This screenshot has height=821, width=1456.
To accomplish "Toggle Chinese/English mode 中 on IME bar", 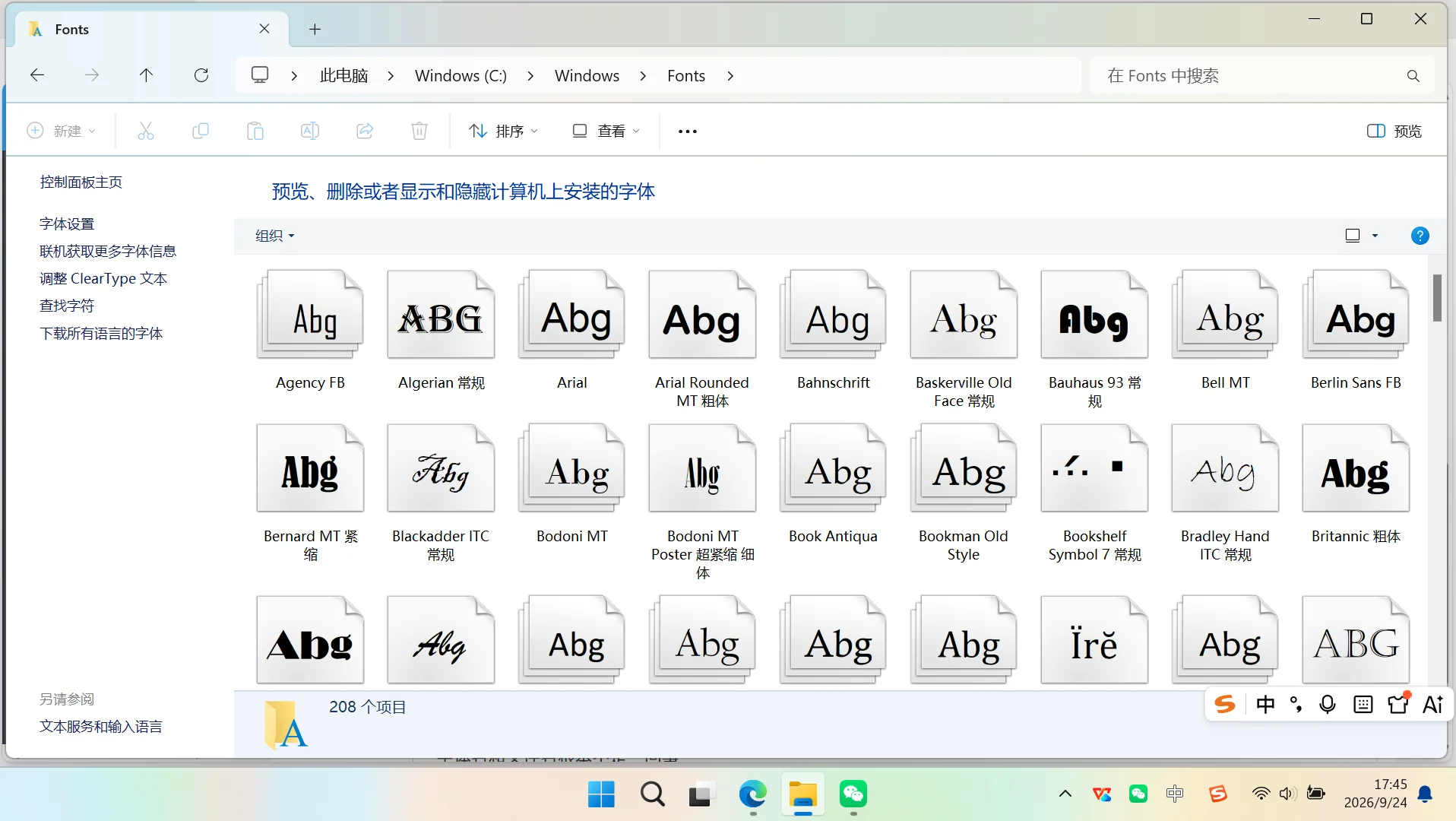I will tap(1265, 705).
